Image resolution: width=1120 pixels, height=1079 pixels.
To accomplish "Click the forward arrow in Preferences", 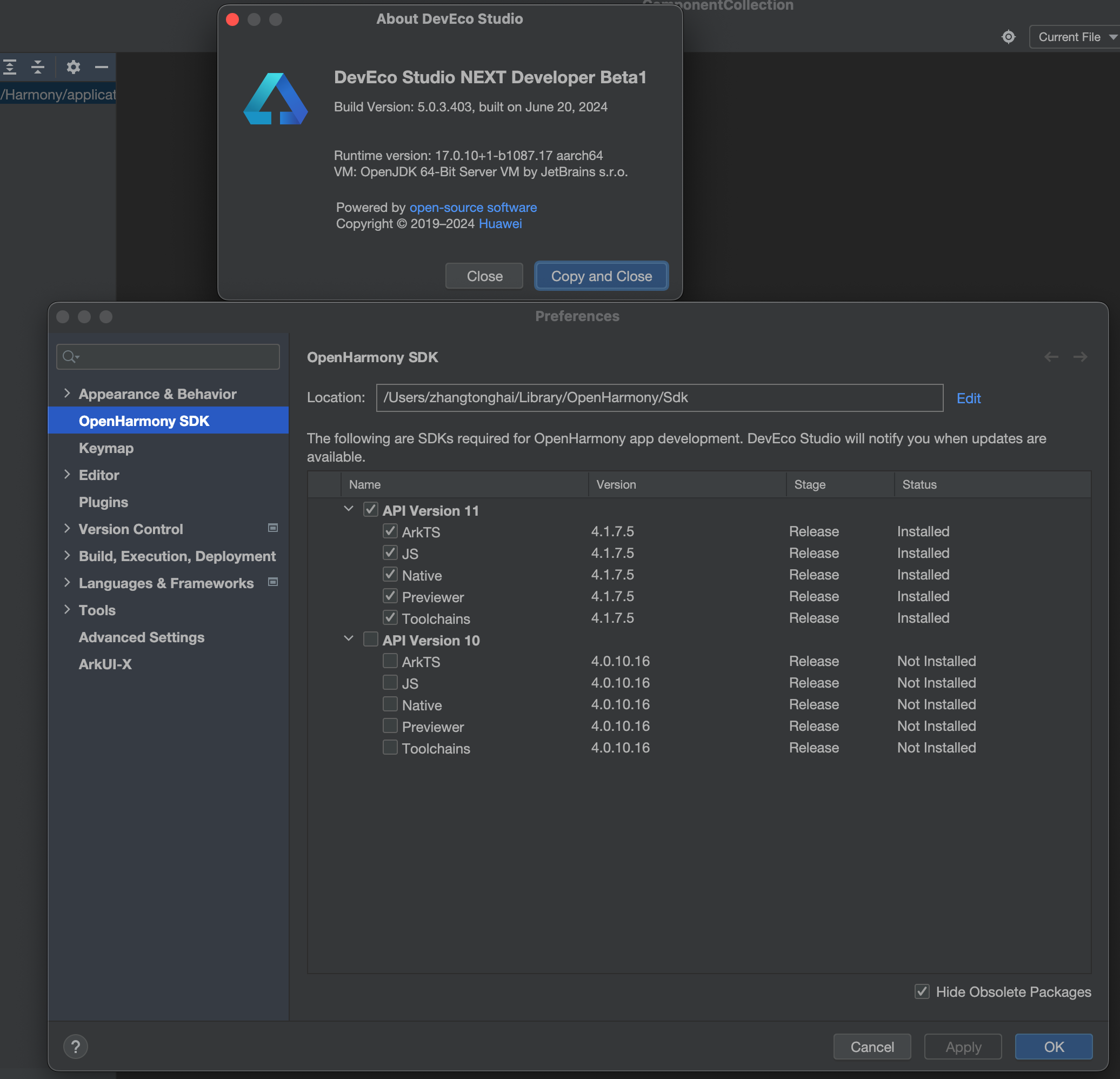I will 1080,357.
